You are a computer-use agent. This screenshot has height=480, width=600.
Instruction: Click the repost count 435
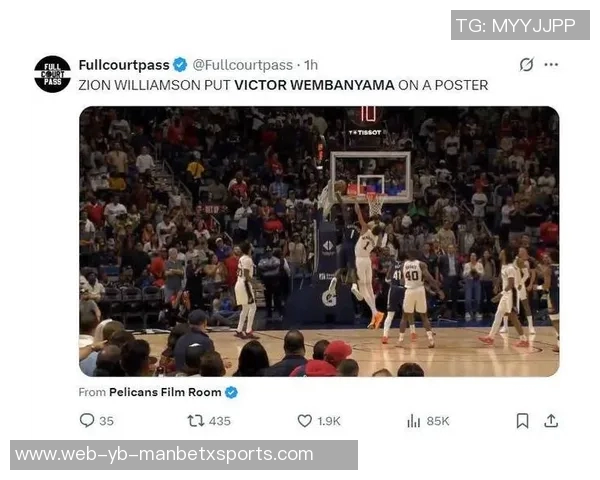click(220, 421)
